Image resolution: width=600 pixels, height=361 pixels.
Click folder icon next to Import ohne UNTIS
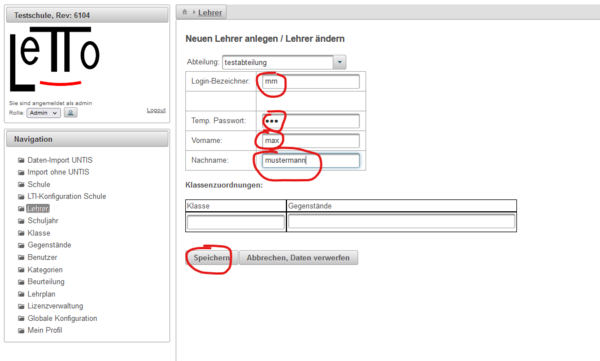coord(21,172)
